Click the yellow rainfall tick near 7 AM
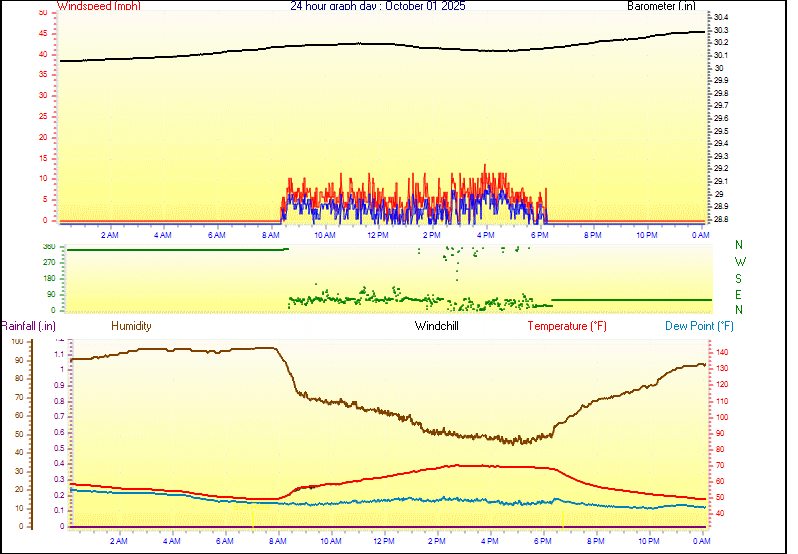The width and height of the screenshot is (798, 554). [x=253, y=517]
